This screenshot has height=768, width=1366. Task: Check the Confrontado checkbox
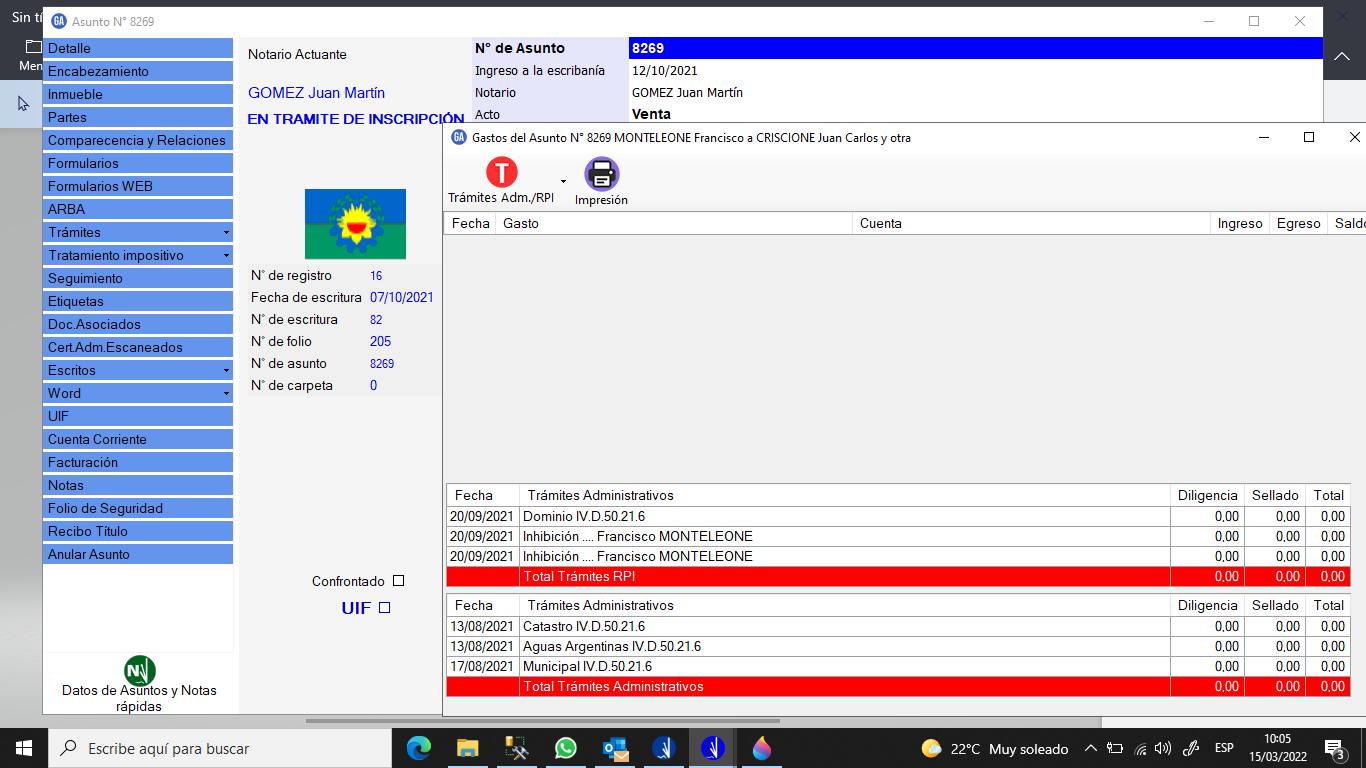coord(399,581)
